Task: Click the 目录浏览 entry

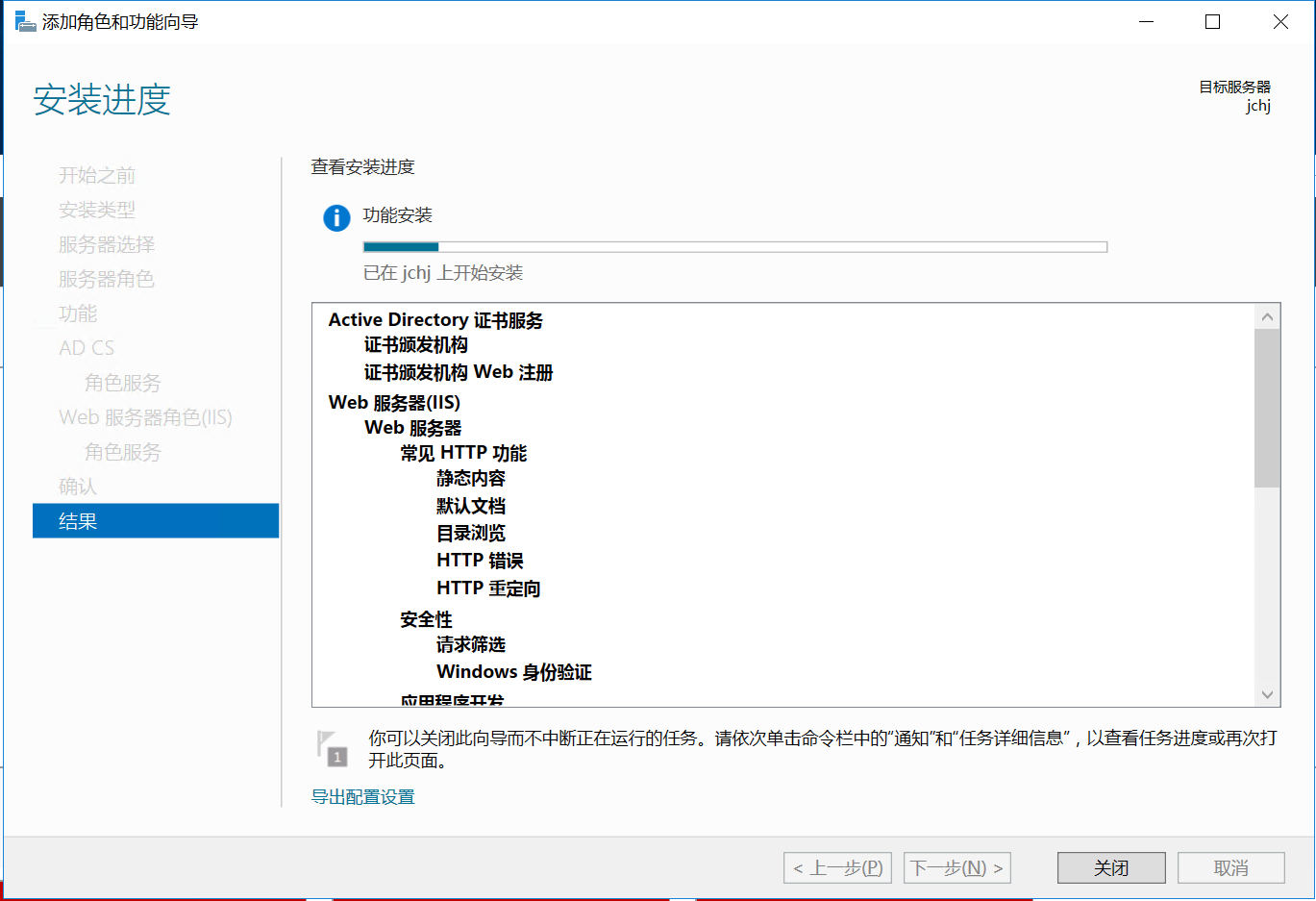Action: 471,533
